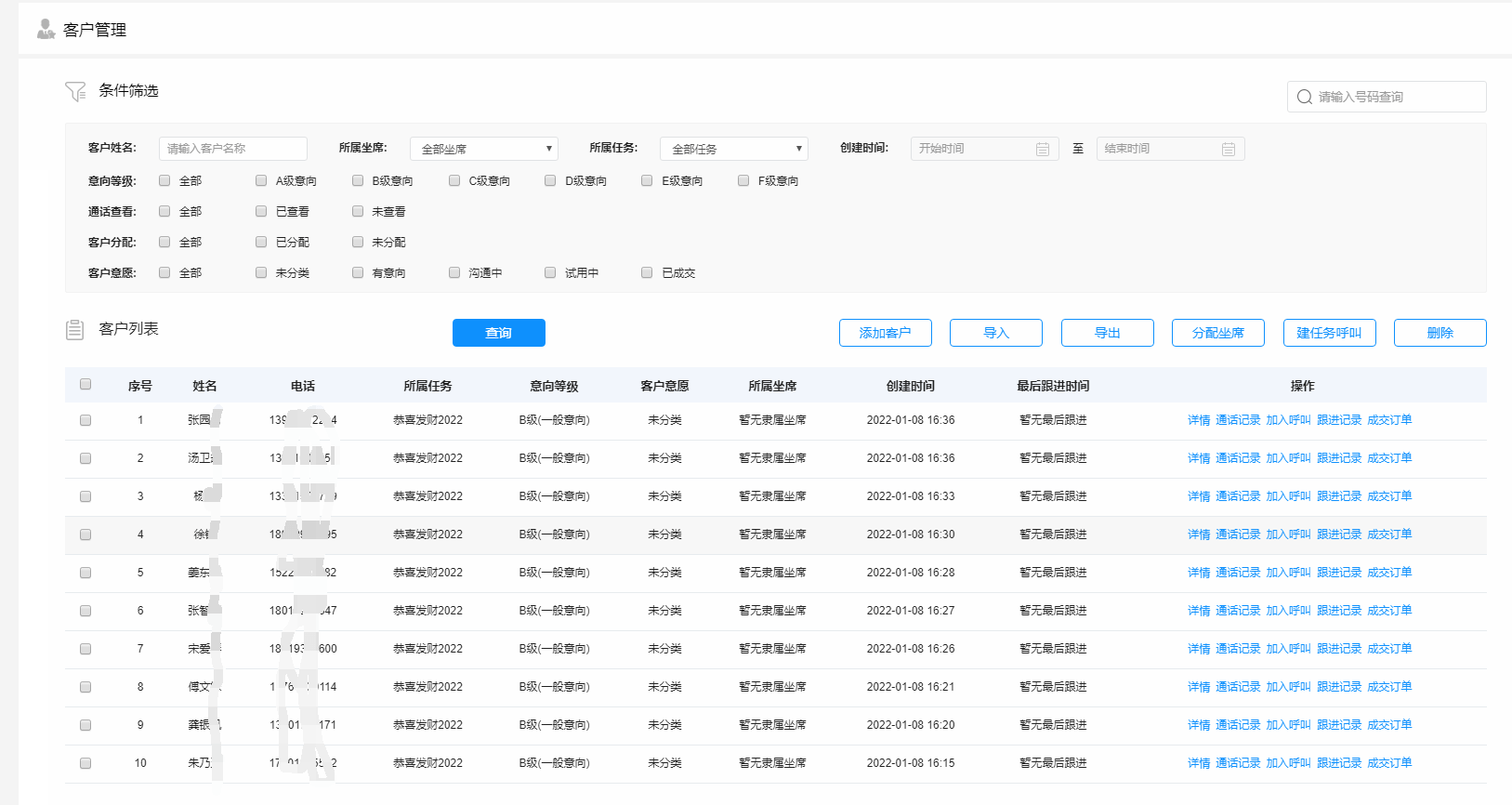Click the 分配坐席 button
This screenshot has height=805, width=1512.
point(1218,333)
